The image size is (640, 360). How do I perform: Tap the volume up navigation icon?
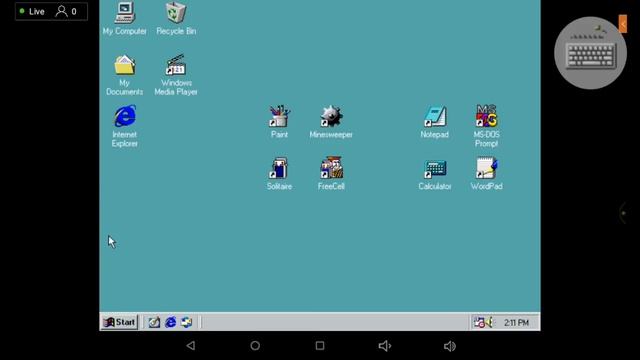pyautogui.click(x=449, y=346)
